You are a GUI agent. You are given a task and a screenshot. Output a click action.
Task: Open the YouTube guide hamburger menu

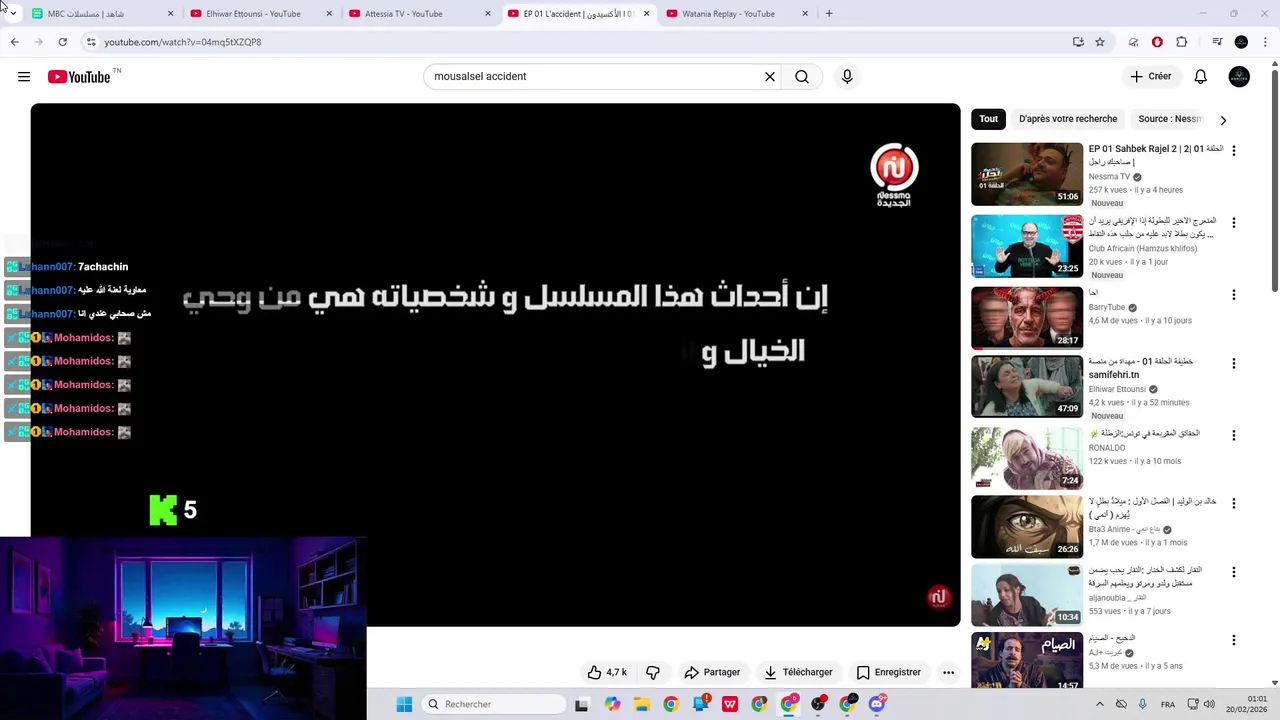point(24,77)
